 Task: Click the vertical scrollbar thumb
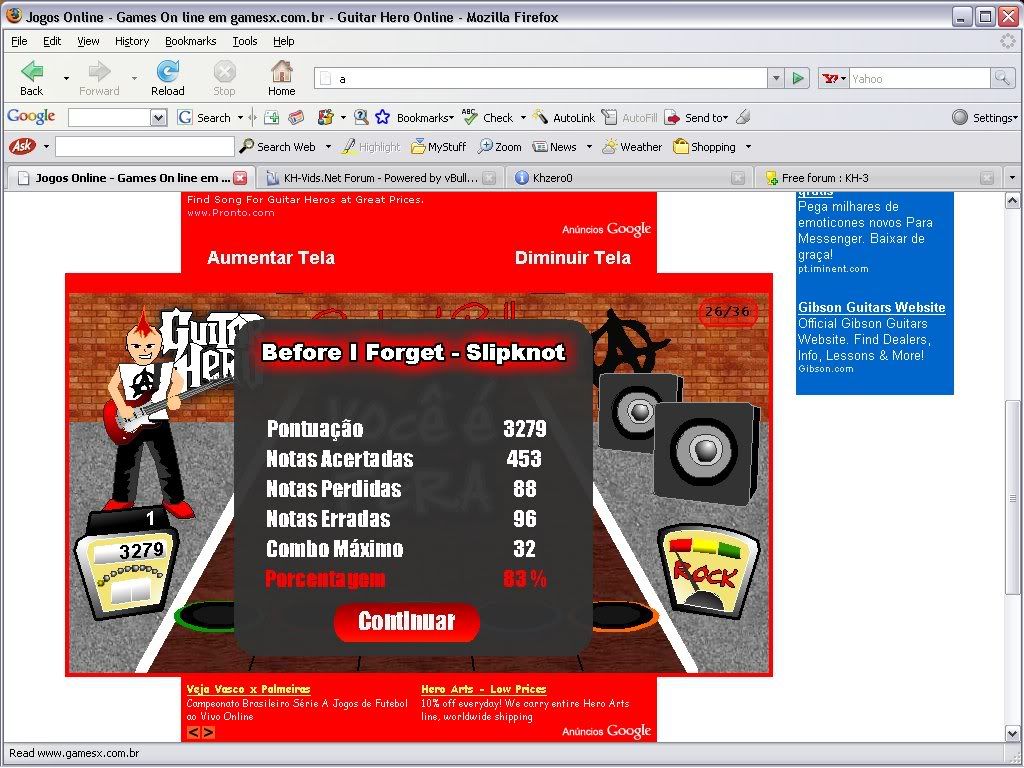pyautogui.click(x=1012, y=498)
